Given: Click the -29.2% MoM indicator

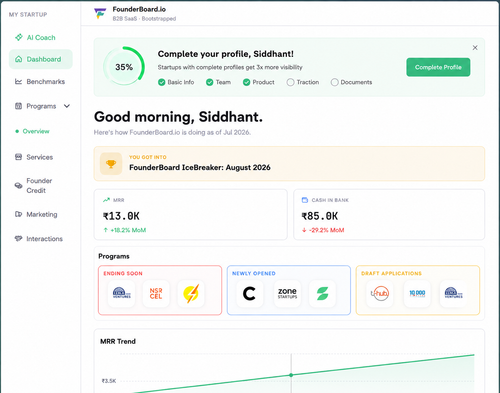Looking at the screenshot, I should coord(323,230).
